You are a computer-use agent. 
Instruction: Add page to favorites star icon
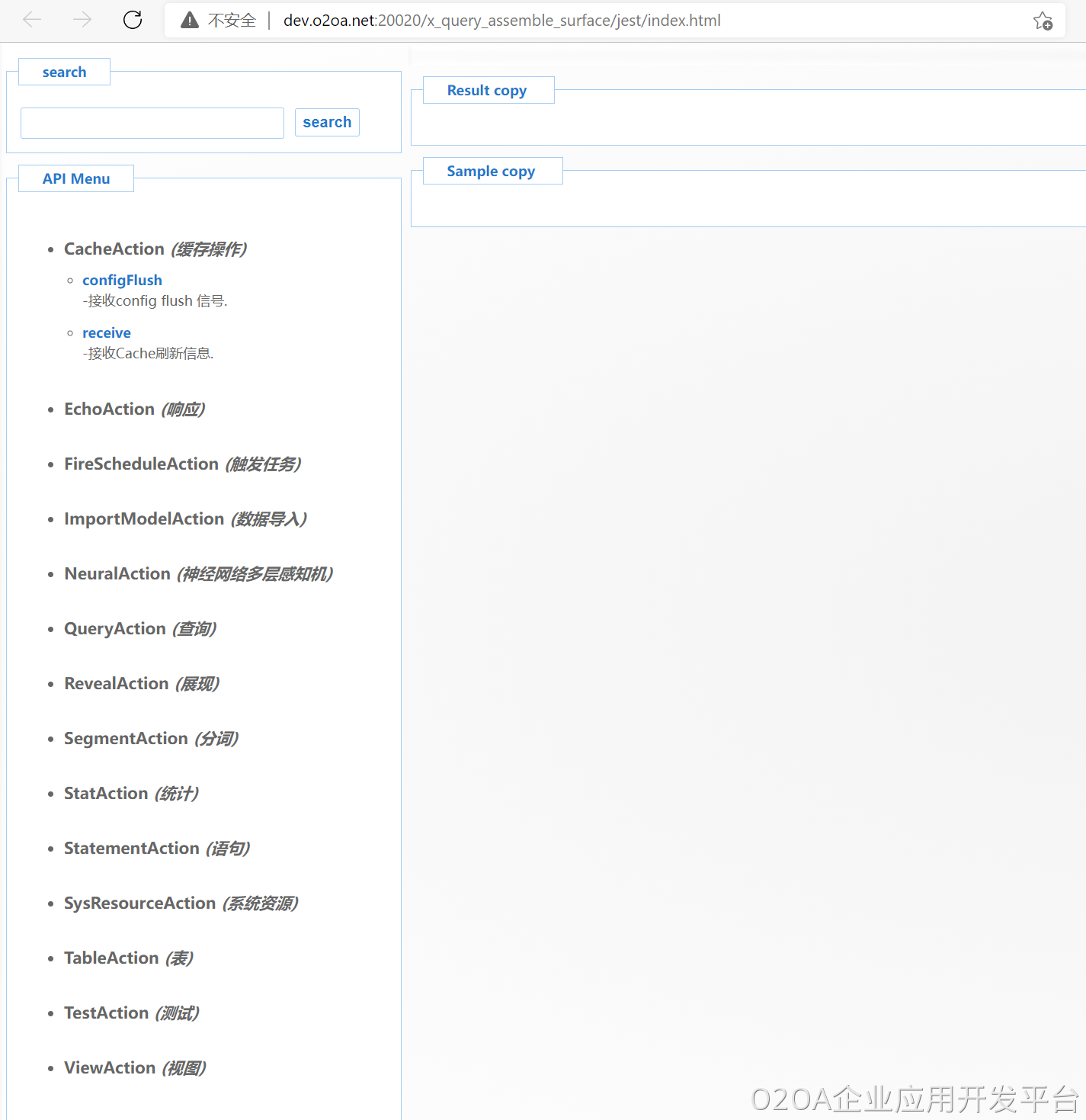click(1043, 21)
